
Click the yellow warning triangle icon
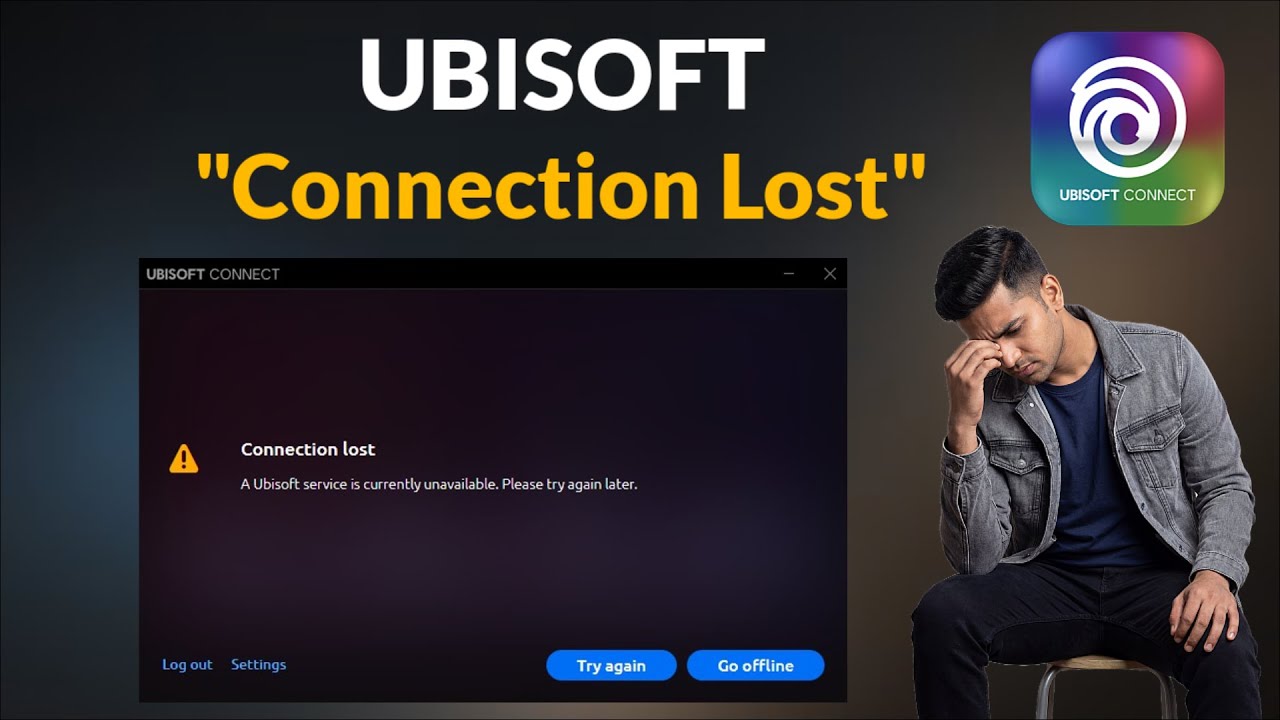tap(184, 459)
